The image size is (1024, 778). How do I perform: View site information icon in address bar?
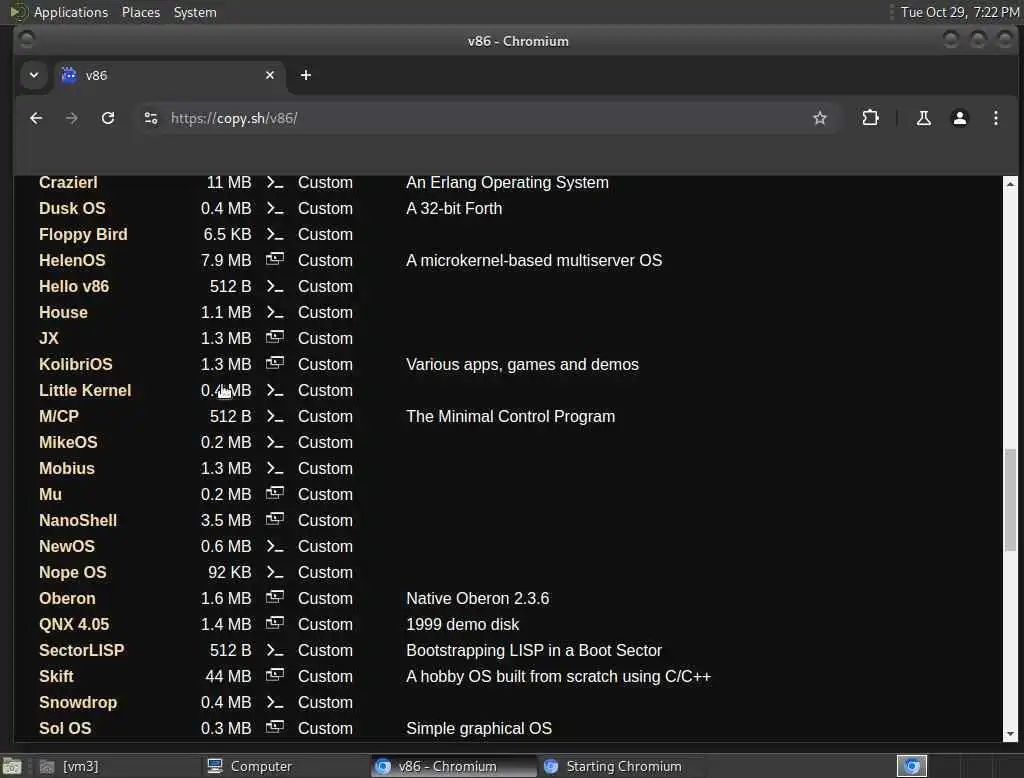[151, 118]
